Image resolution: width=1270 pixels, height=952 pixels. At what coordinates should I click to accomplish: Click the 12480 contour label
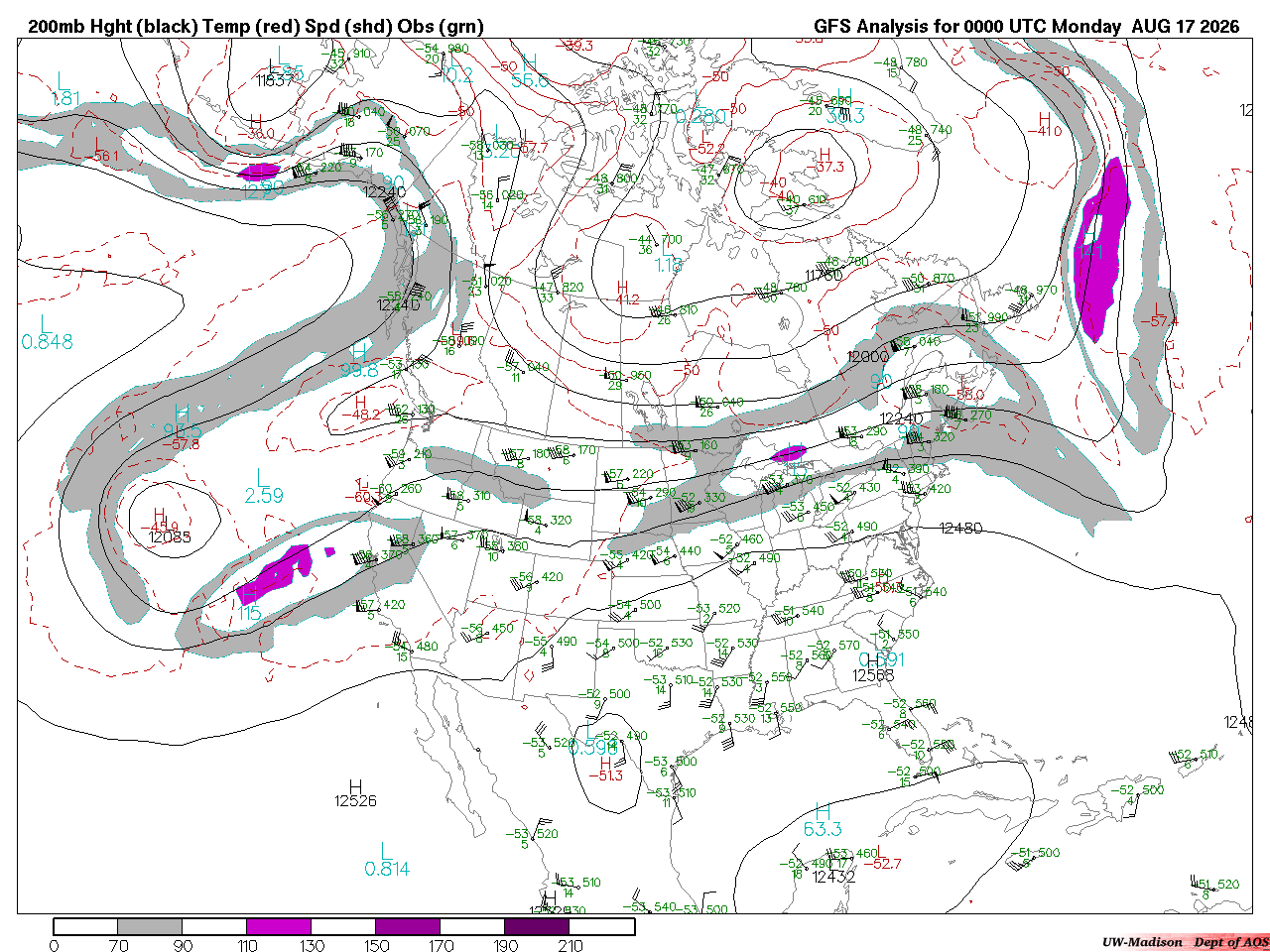click(x=961, y=529)
